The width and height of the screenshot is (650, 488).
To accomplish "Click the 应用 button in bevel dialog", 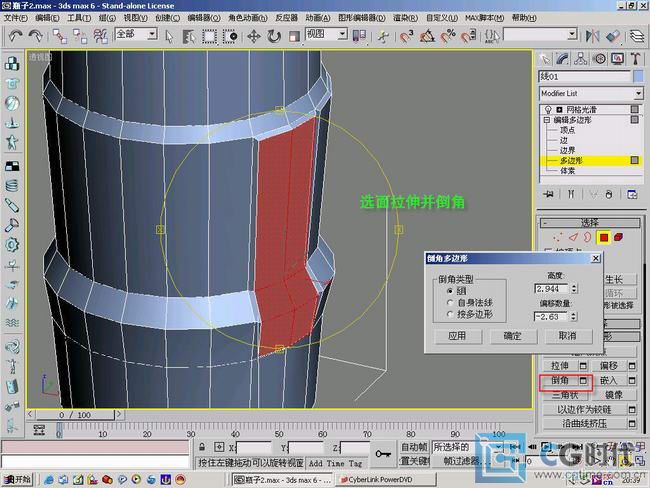I will pyautogui.click(x=458, y=336).
